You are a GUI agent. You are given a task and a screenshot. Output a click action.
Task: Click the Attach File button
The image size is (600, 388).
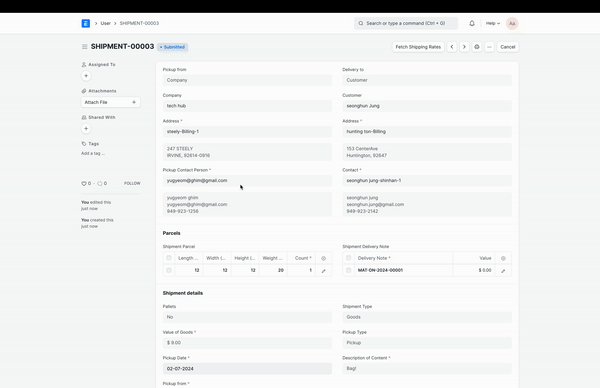(111, 102)
